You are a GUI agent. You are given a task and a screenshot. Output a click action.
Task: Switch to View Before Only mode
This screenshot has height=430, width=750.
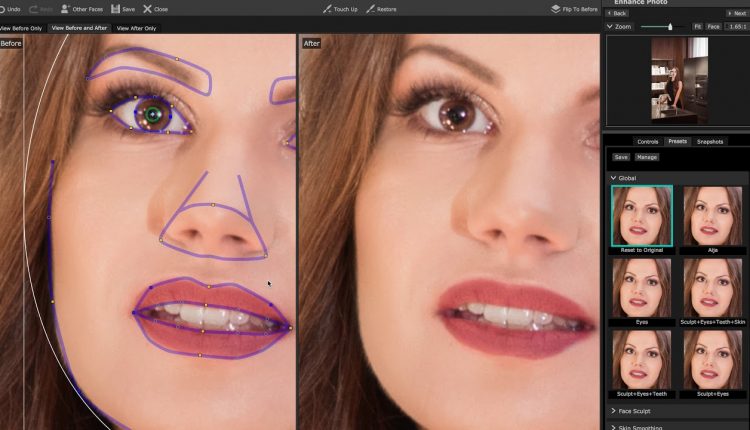[20, 28]
